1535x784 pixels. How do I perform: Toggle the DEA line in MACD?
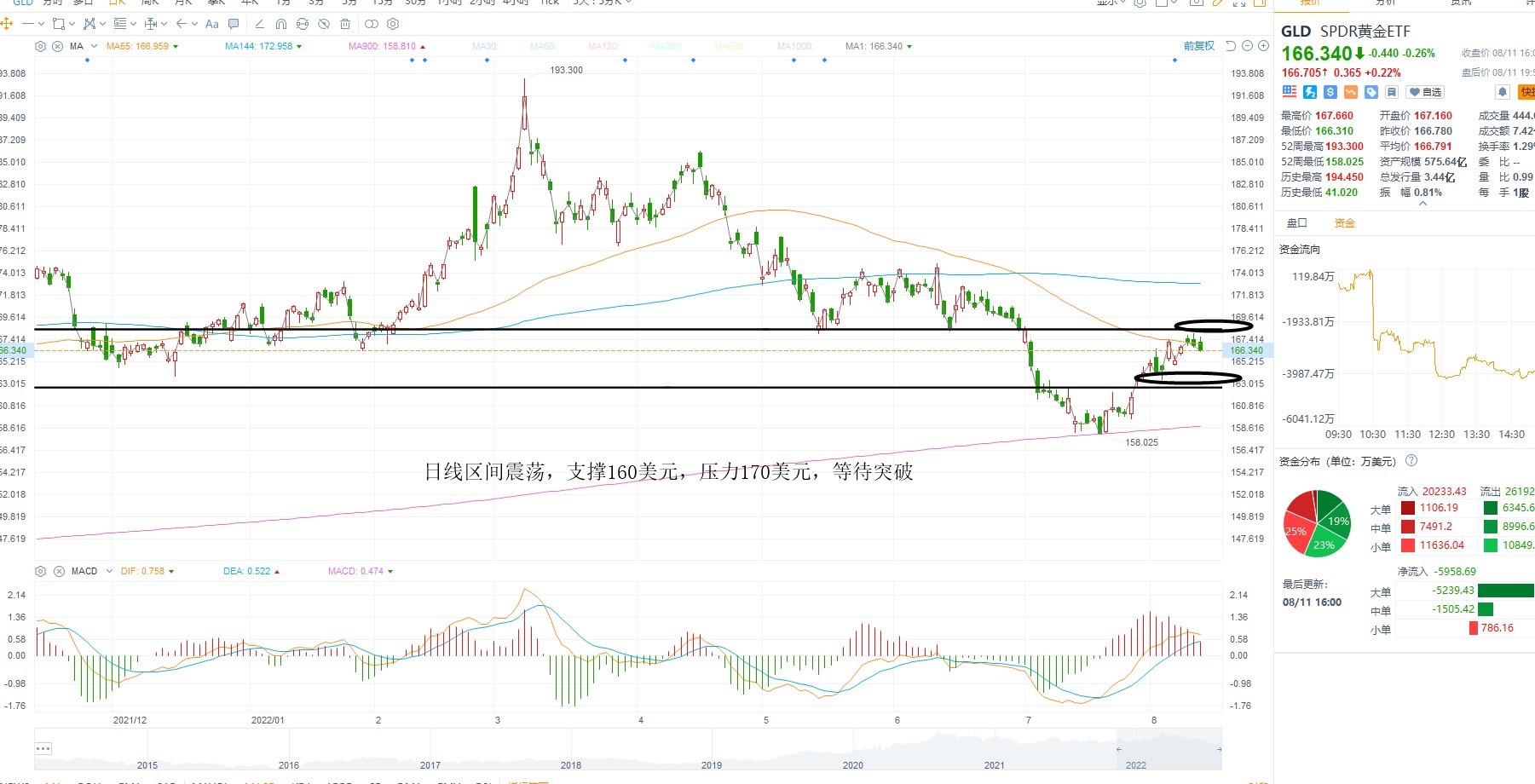click(x=251, y=571)
